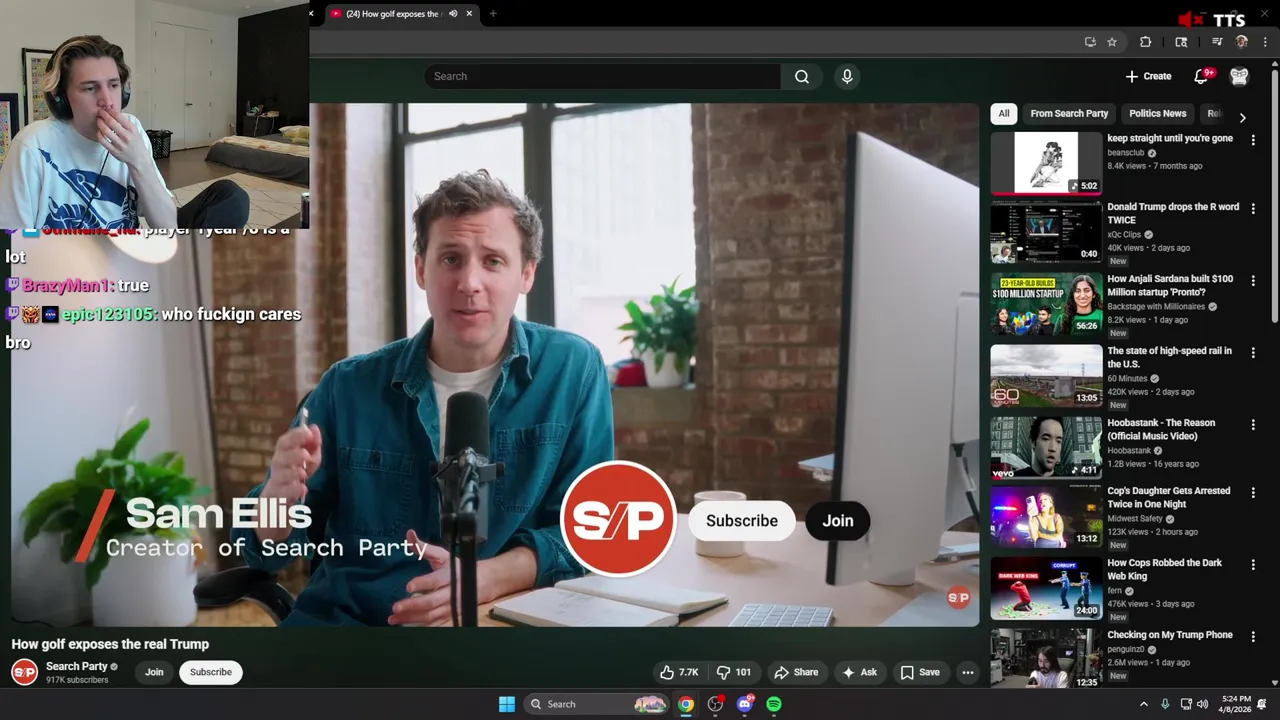Open options for Anjali Sardana video

click(x=1253, y=281)
